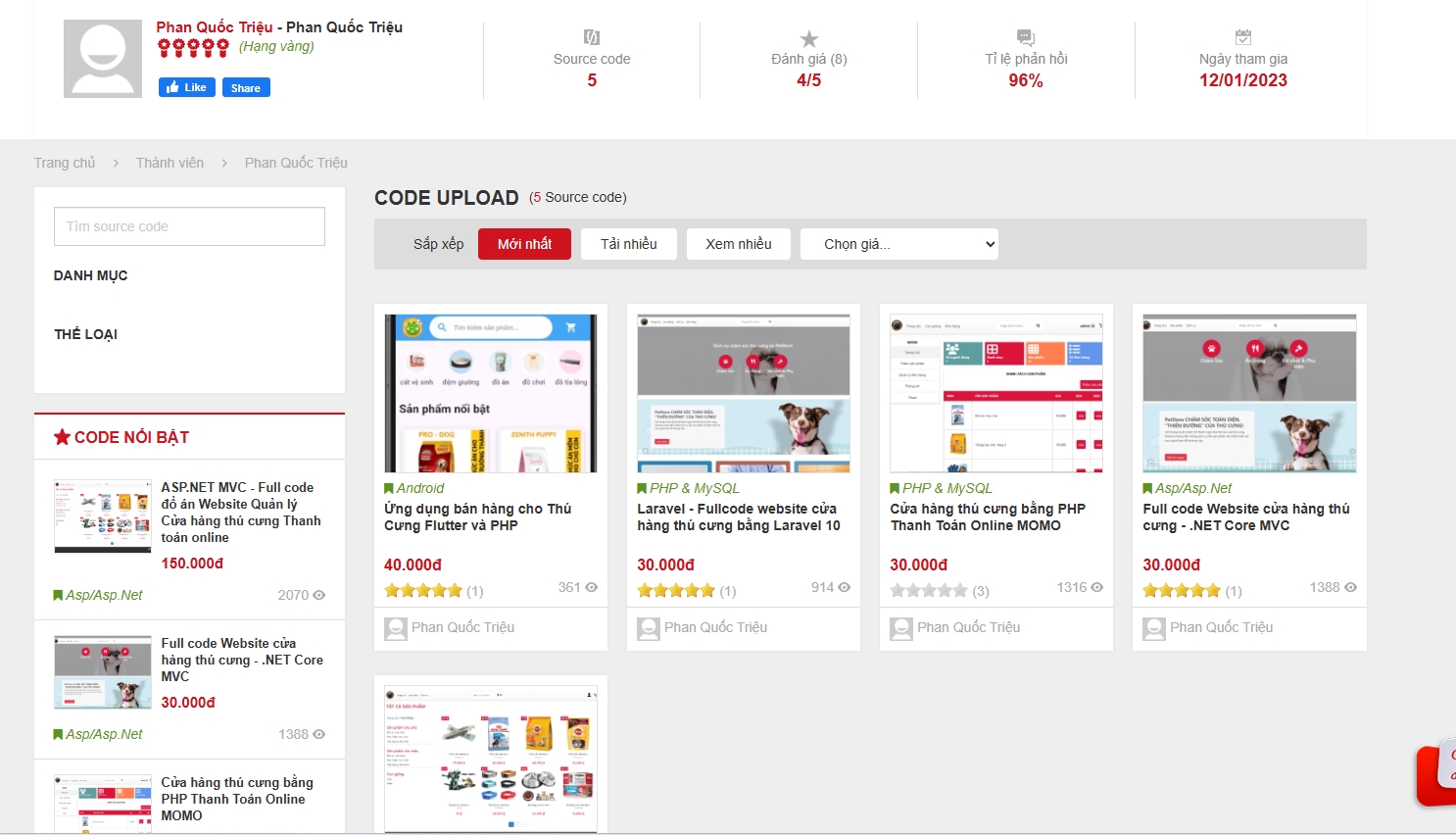Click Phan Quốc Triệu in the breadcrumb
The width and height of the screenshot is (1456, 835).
point(296,163)
